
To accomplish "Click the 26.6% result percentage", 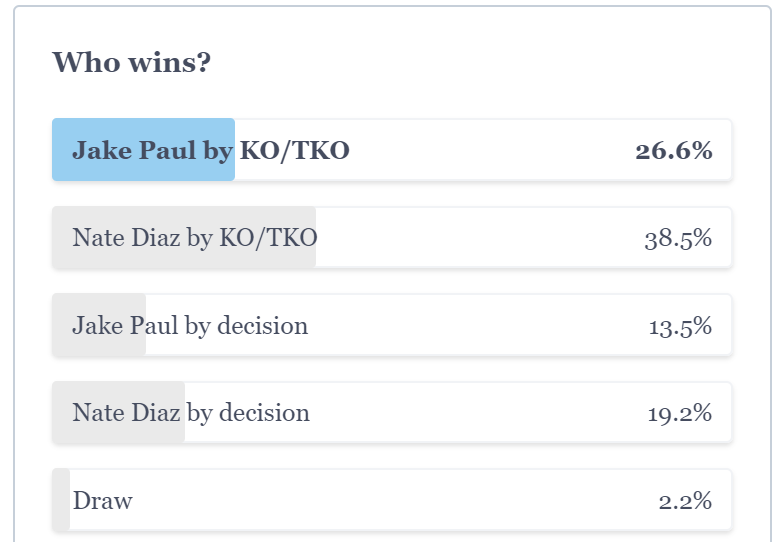I will tap(673, 150).
